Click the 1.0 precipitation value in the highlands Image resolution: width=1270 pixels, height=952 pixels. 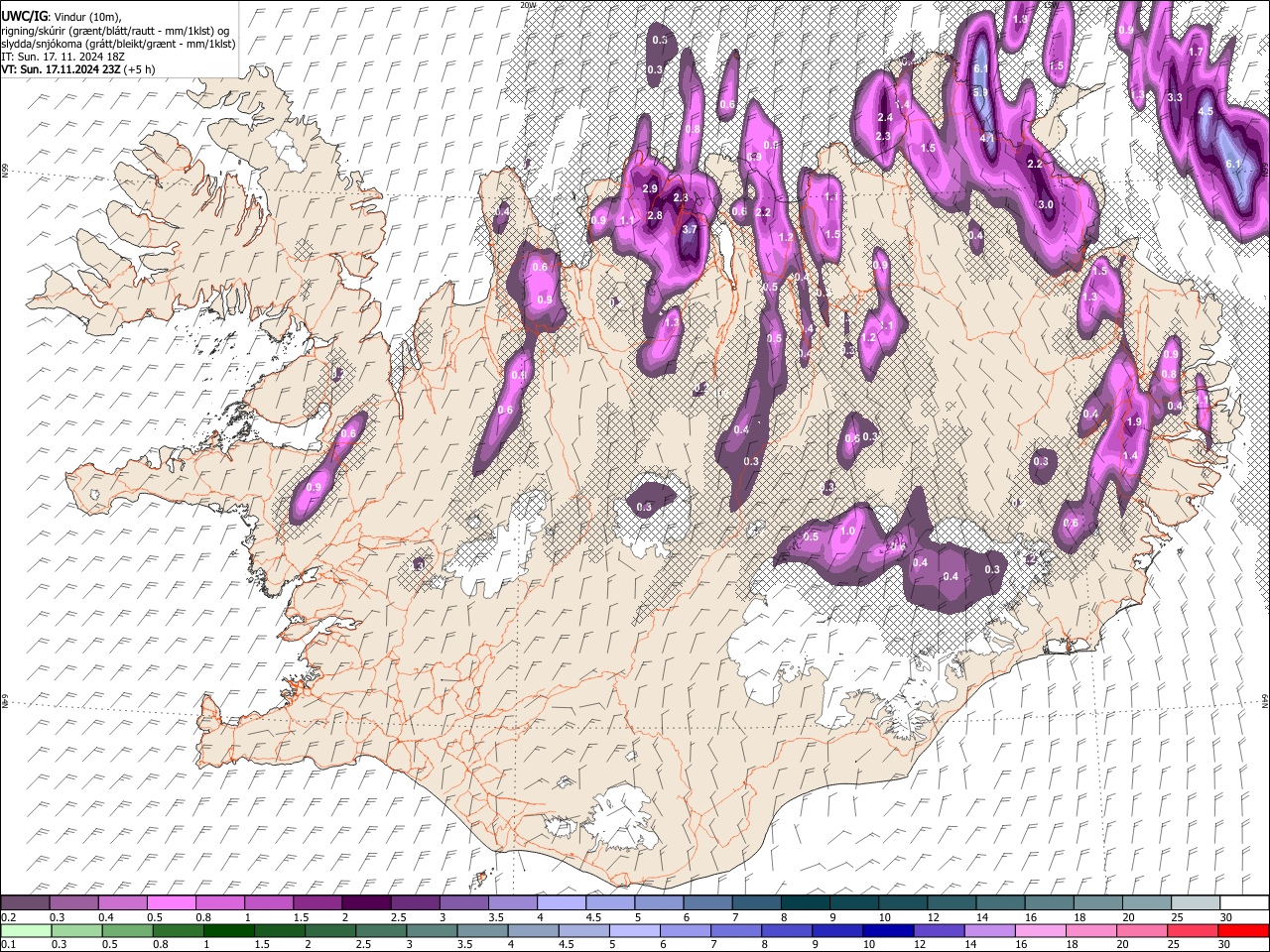847,531
